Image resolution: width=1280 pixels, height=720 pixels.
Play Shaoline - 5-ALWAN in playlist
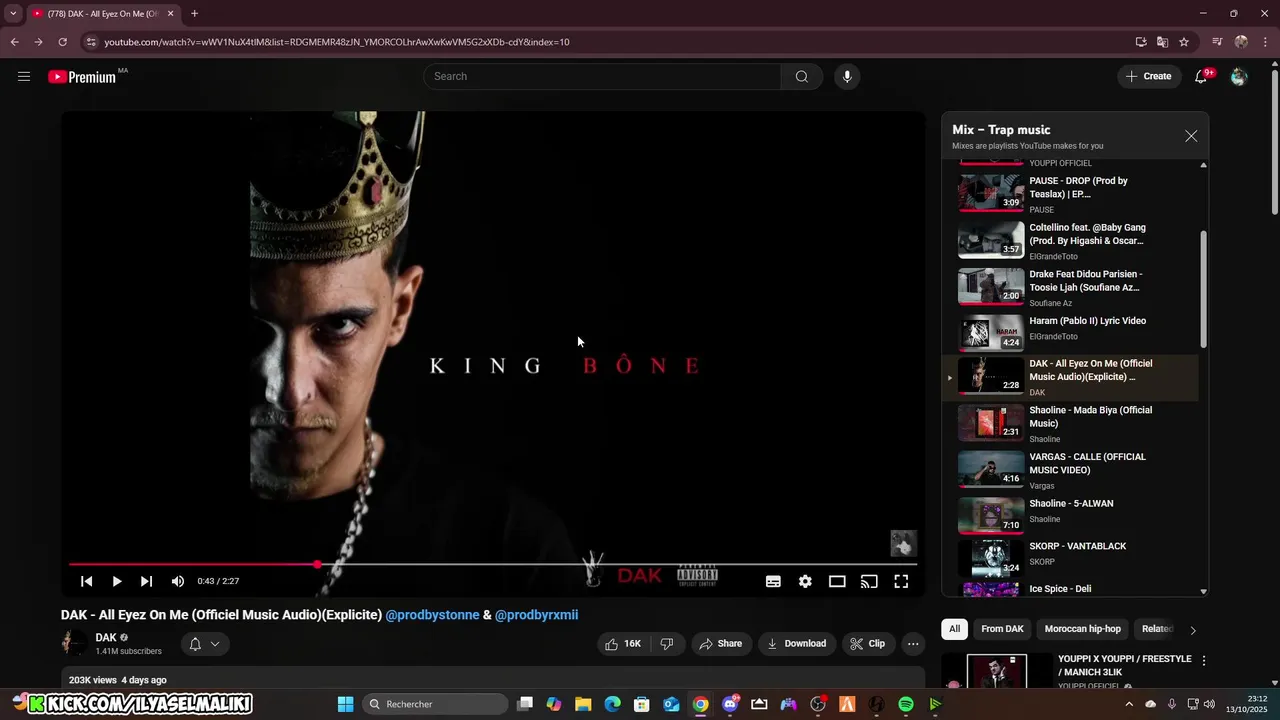pos(1070,516)
